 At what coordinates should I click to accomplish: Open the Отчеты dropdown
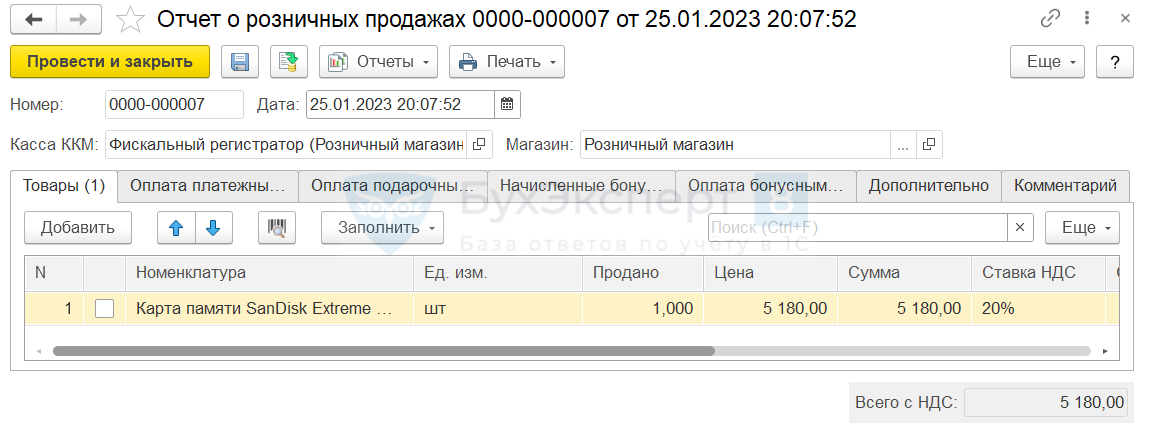tap(379, 62)
